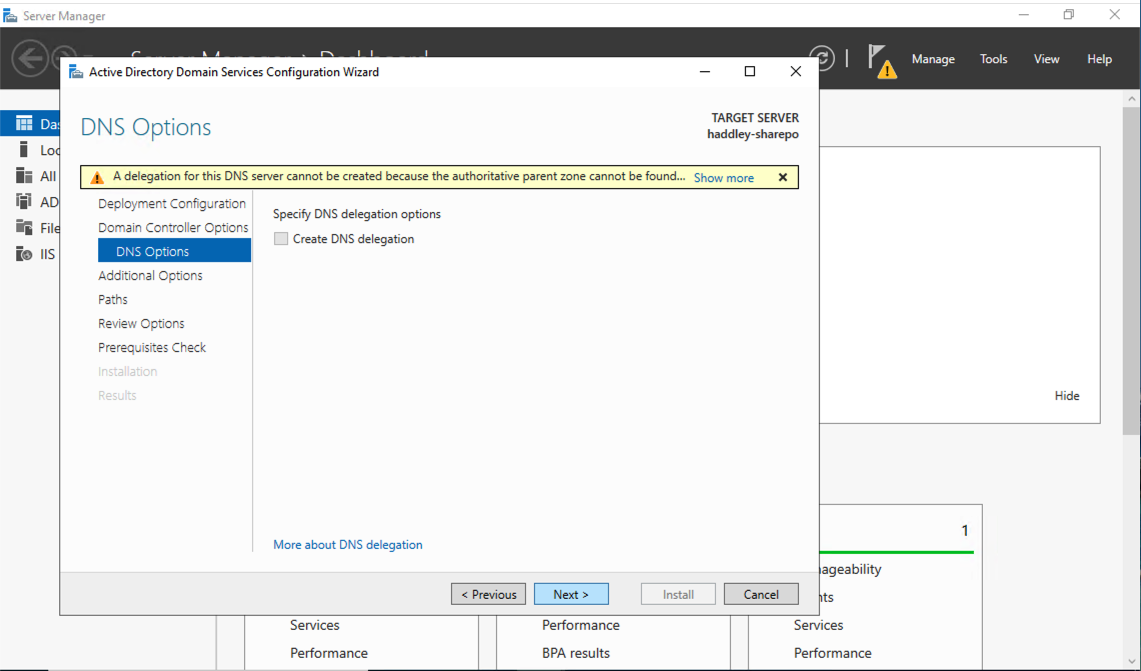Click the Server Manager back arrow icon
Viewport: 1141px width, 671px height.
point(30,58)
